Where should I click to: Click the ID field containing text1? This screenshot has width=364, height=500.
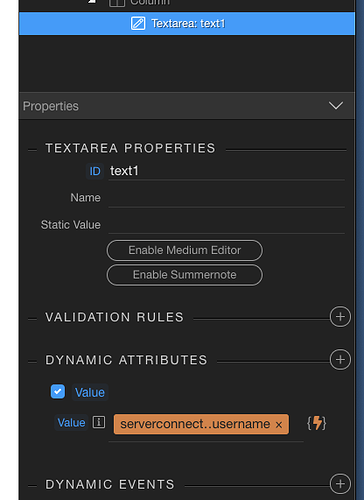[227, 171]
